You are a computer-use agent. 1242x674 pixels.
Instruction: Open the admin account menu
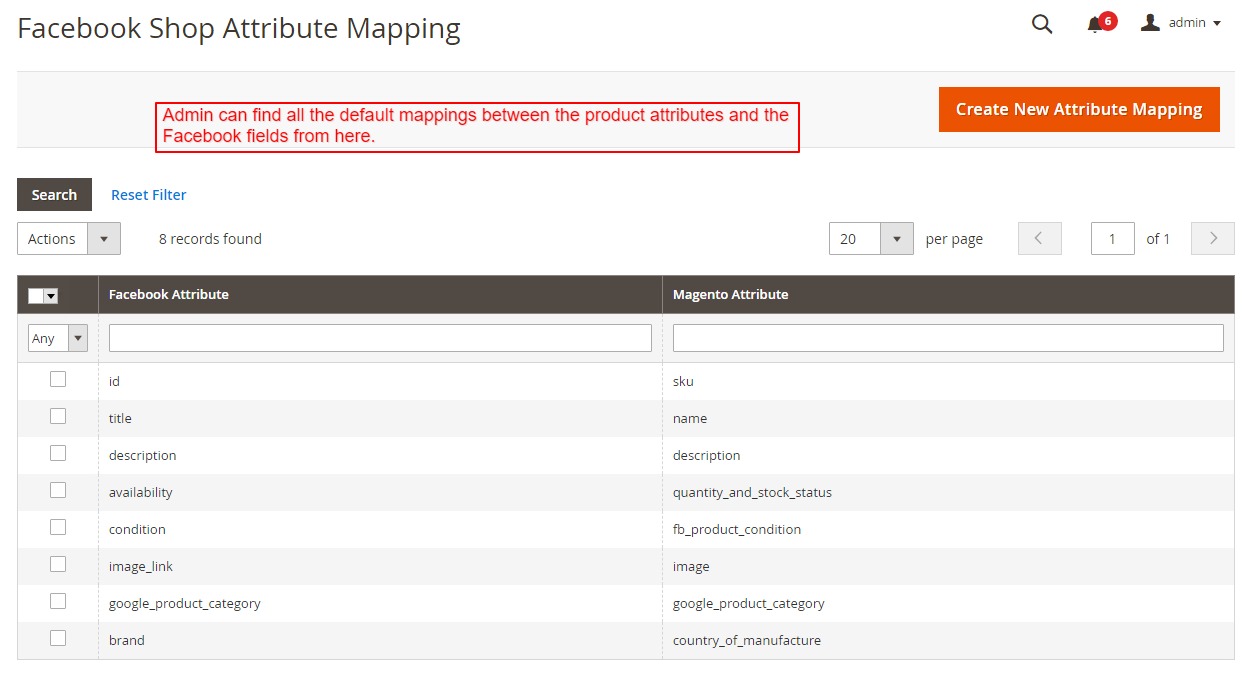point(1181,23)
